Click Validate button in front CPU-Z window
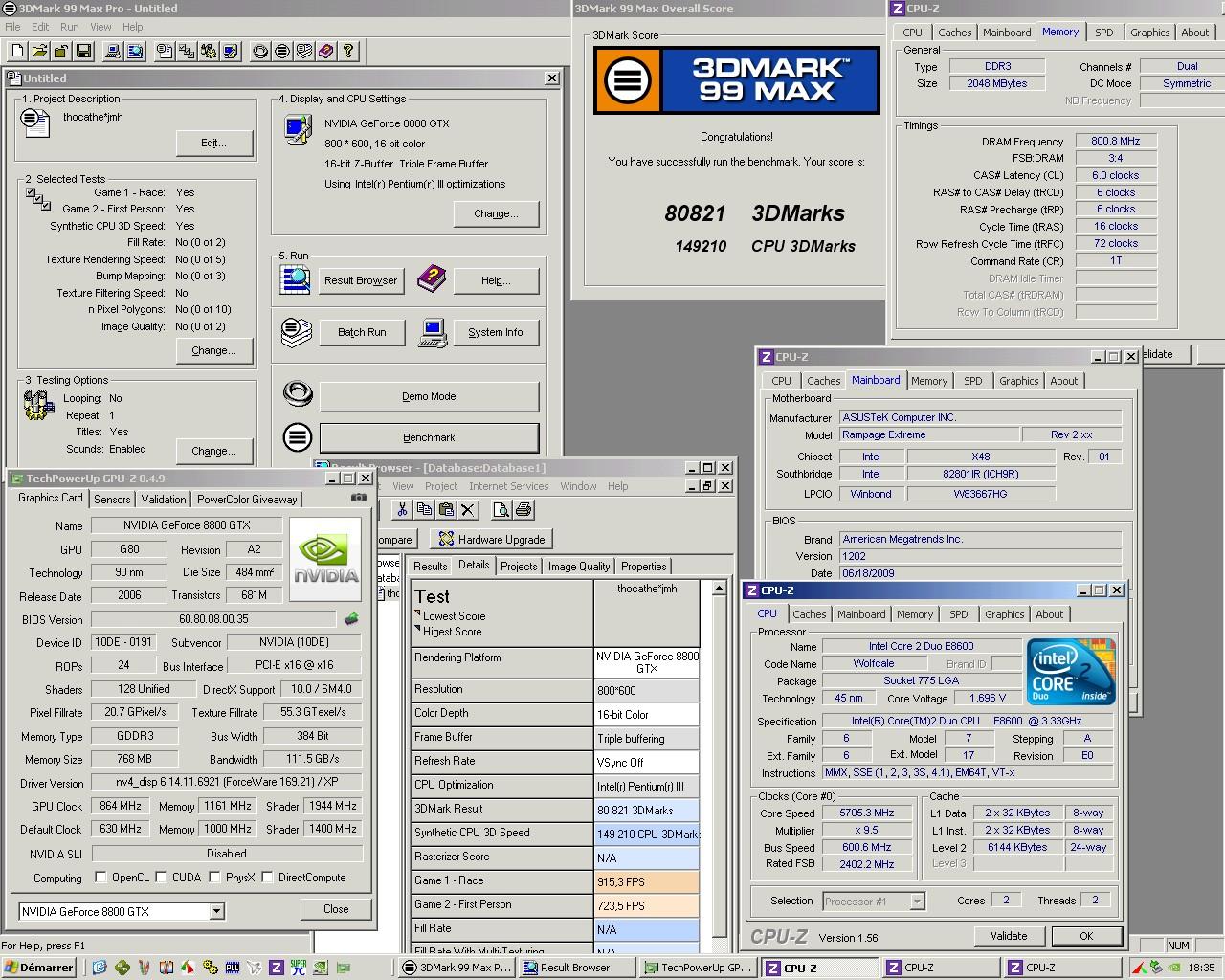This screenshot has width=1225, height=980. (x=1009, y=936)
